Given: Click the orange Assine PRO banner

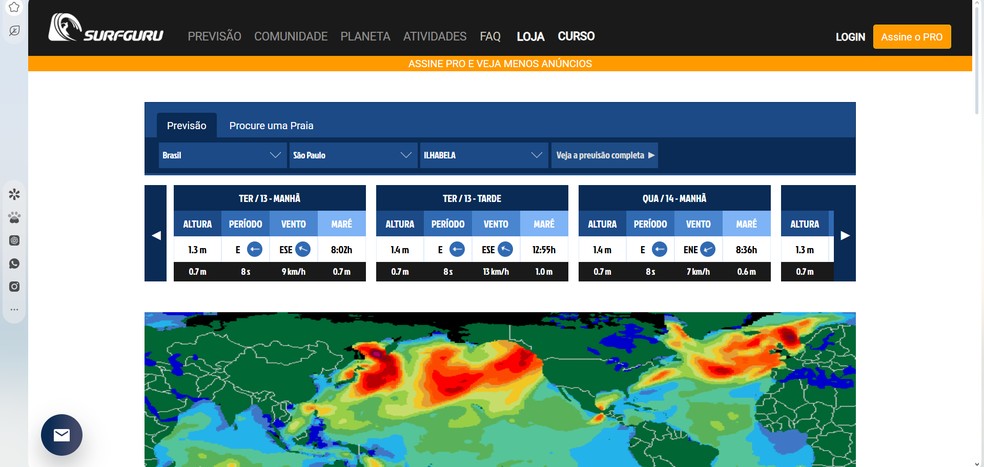Looking at the screenshot, I should pyautogui.click(x=500, y=63).
